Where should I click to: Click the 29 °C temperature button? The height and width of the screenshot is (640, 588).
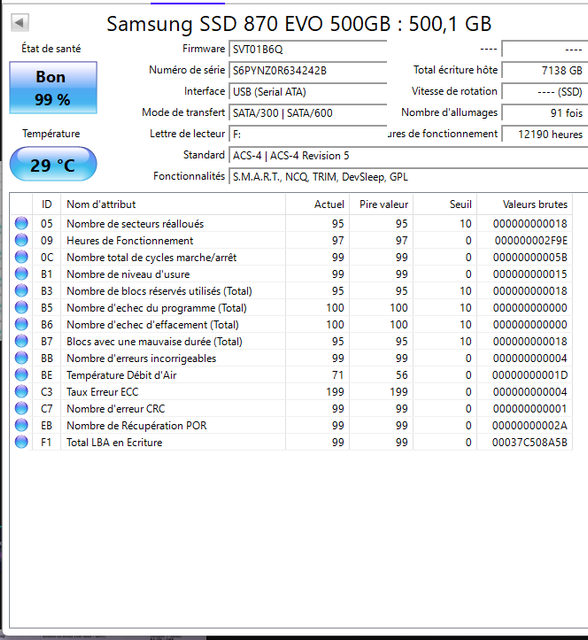point(53,164)
